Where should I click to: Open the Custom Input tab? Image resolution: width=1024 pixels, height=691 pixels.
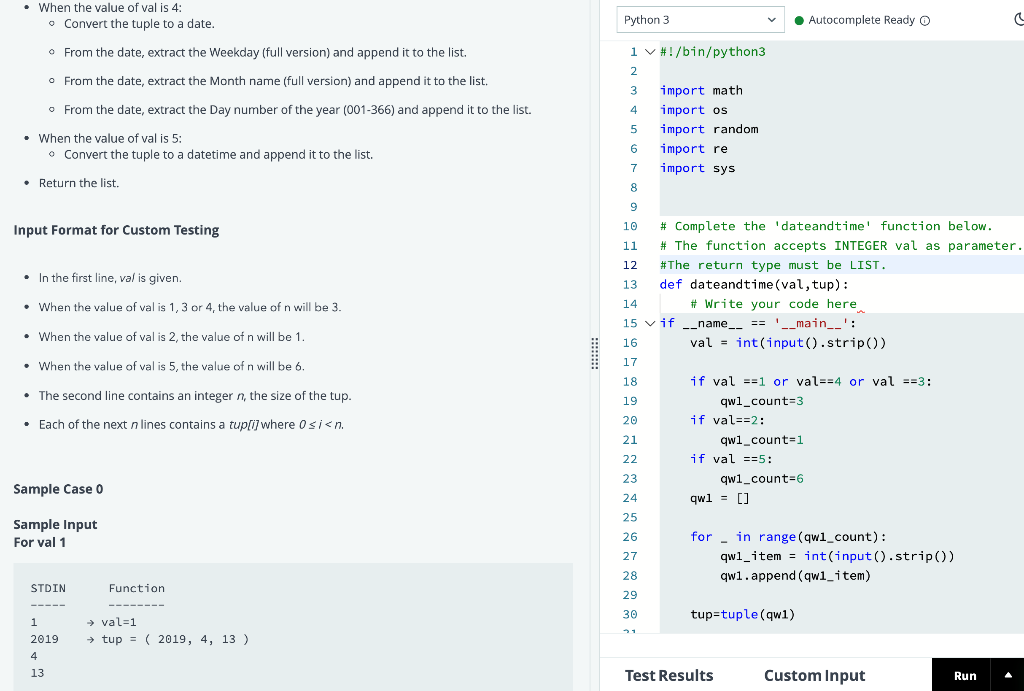tap(814, 675)
